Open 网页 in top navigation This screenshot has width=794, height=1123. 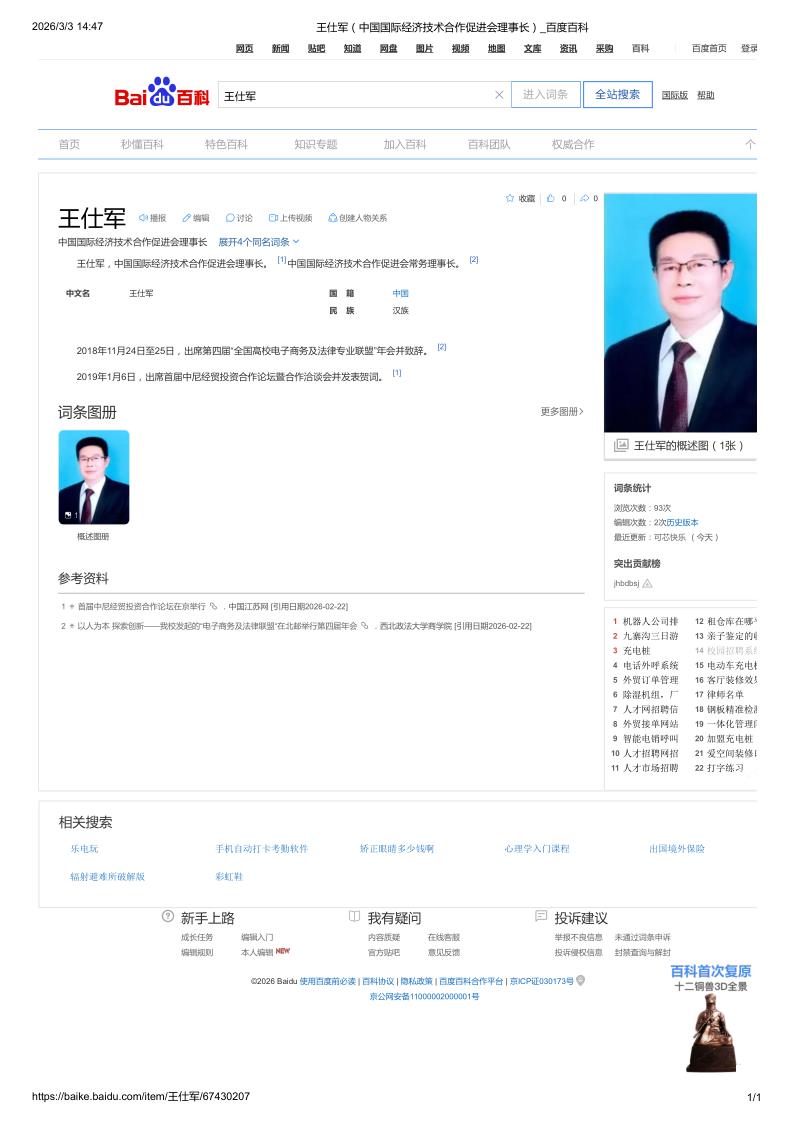[x=244, y=49]
